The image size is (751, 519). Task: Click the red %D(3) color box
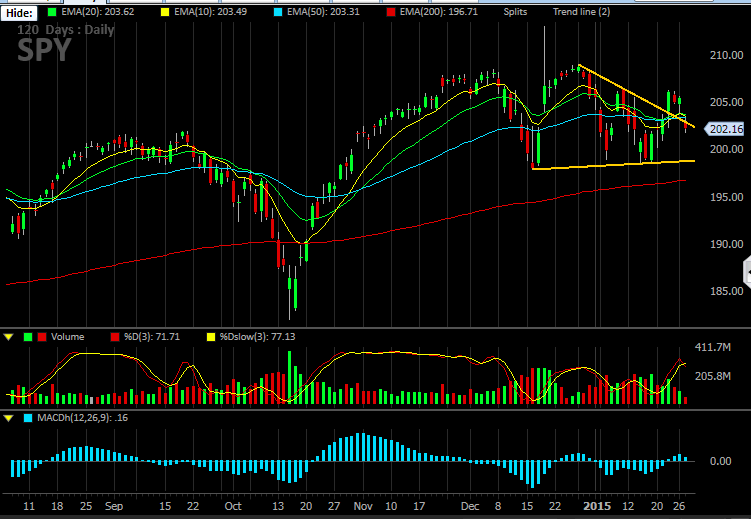point(115,337)
